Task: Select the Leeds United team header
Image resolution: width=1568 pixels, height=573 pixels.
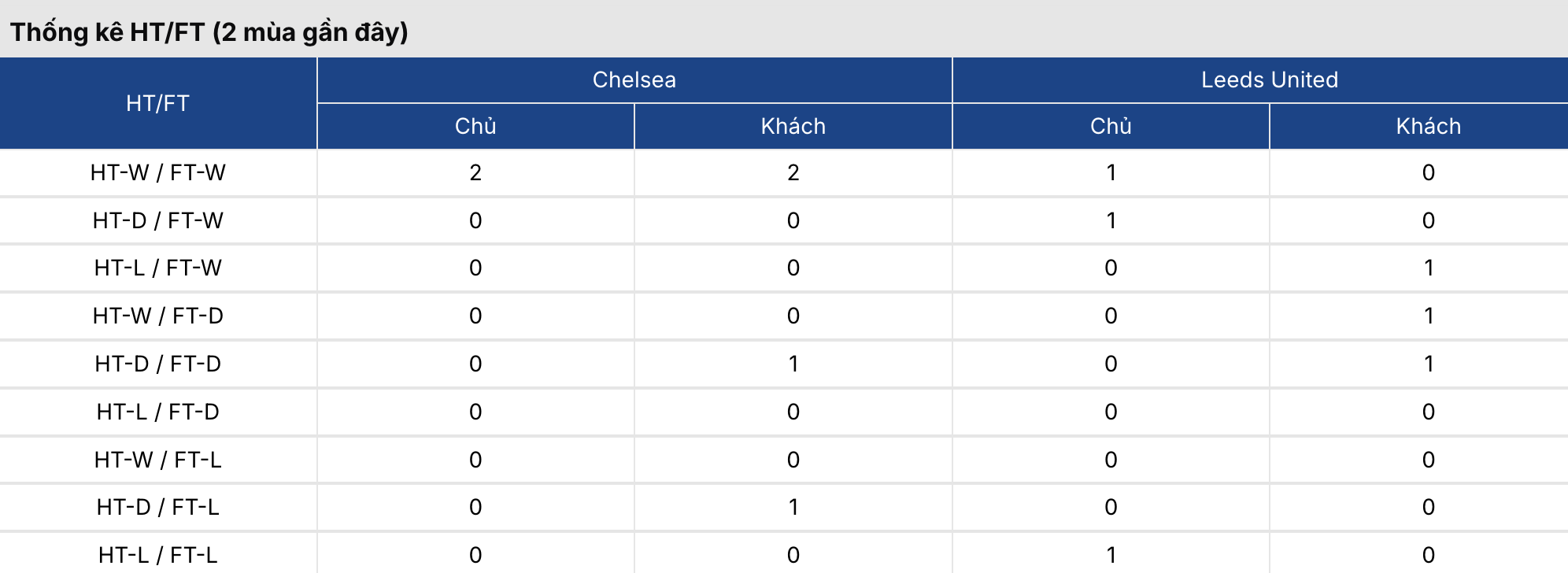Action: pyautogui.click(x=1269, y=79)
